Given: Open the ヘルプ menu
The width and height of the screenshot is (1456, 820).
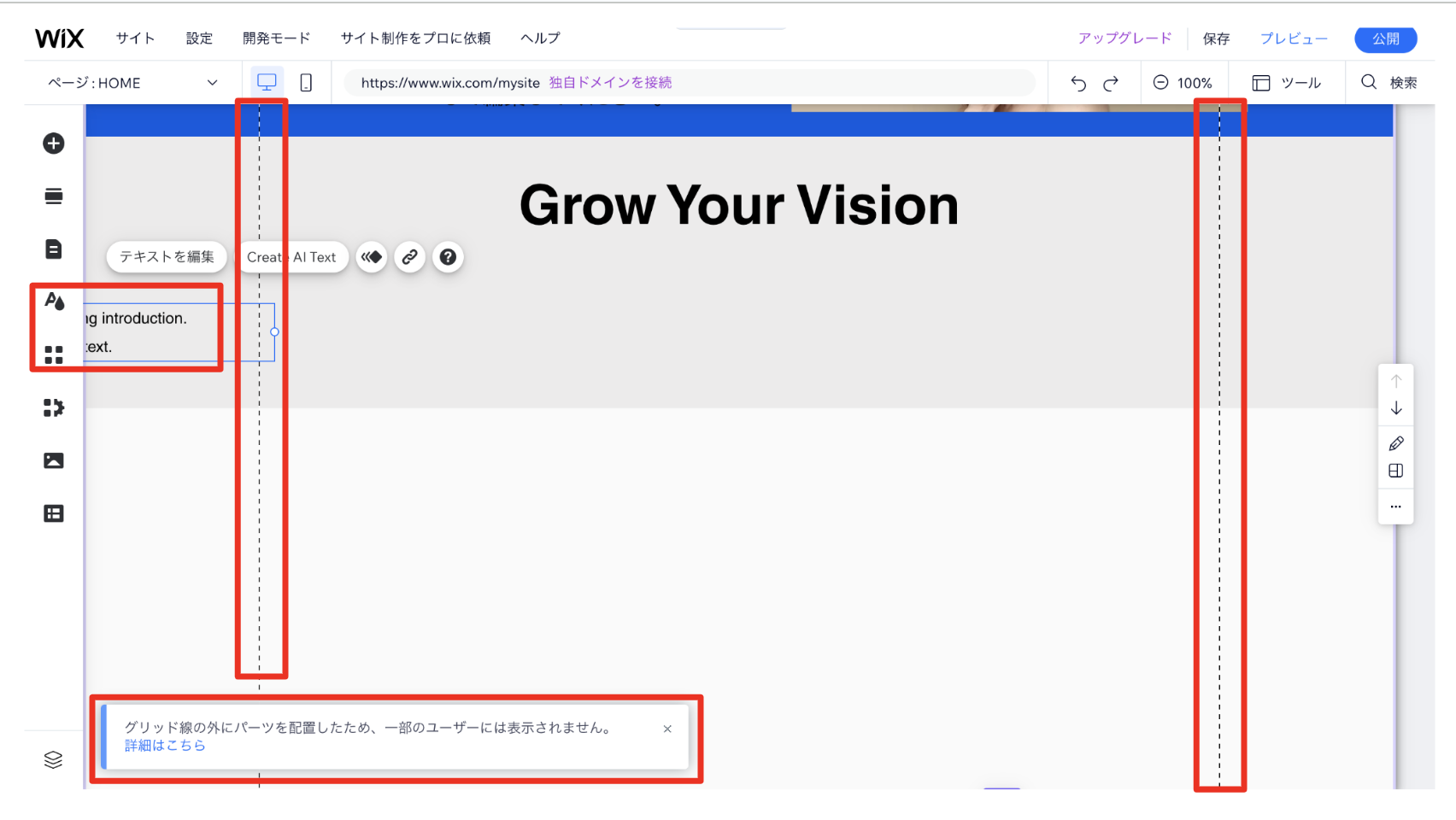Looking at the screenshot, I should tap(539, 38).
